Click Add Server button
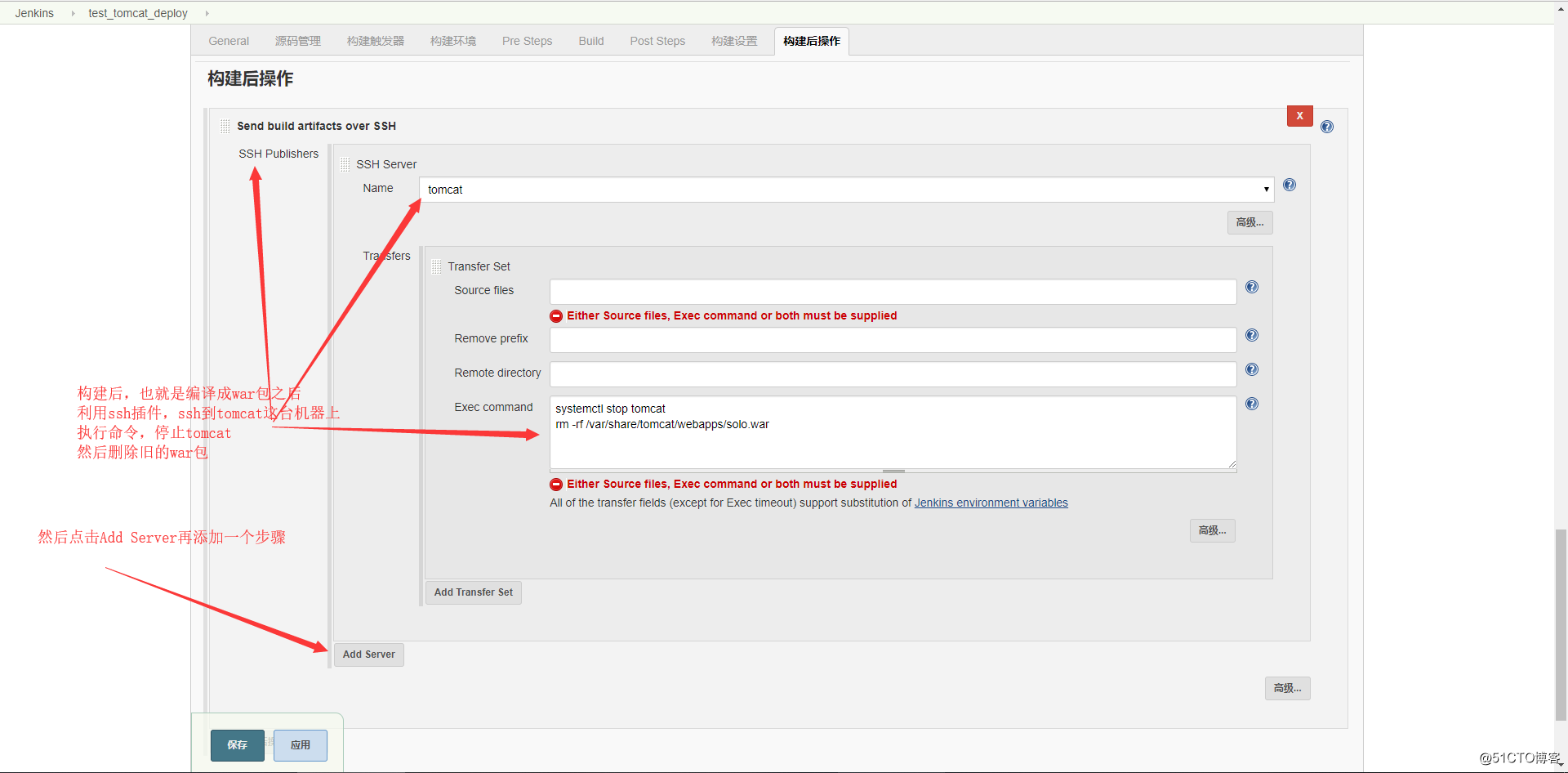This screenshot has width=1568, height=773. point(368,655)
